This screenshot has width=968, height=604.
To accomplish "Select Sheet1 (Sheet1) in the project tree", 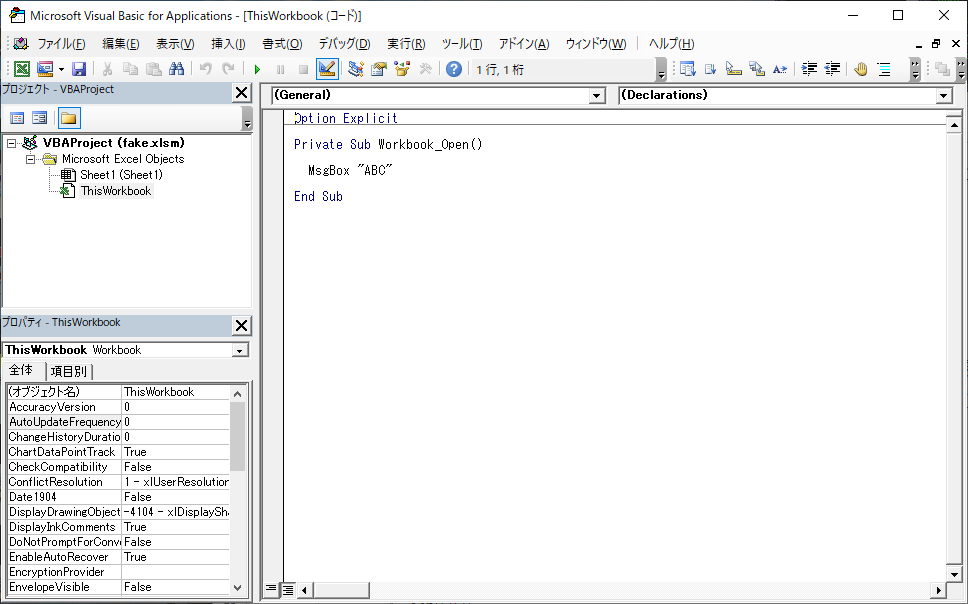I will click(x=120, y=175).
